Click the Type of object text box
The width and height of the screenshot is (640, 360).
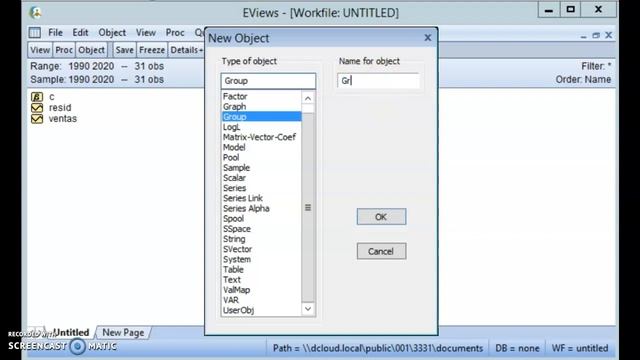(268, 81)
